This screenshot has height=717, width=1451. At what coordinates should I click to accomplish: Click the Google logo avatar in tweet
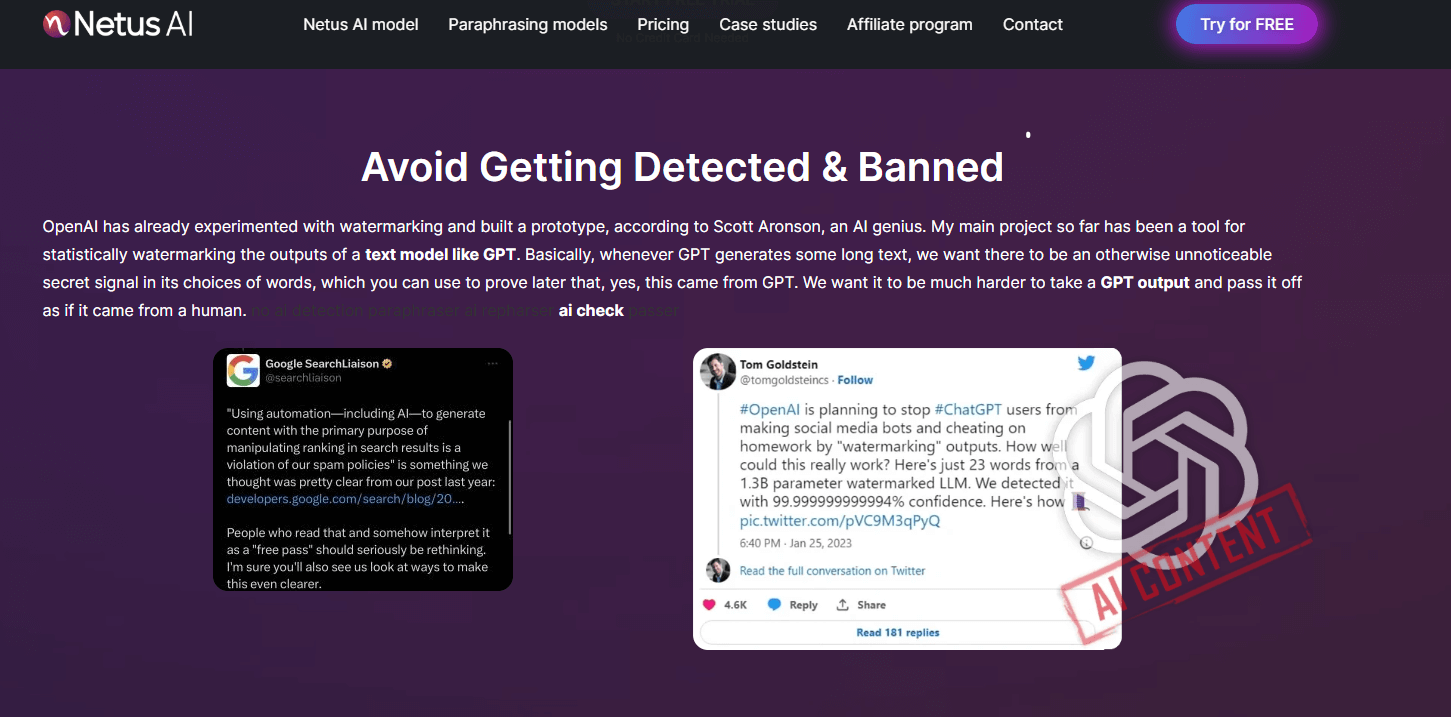243,371
